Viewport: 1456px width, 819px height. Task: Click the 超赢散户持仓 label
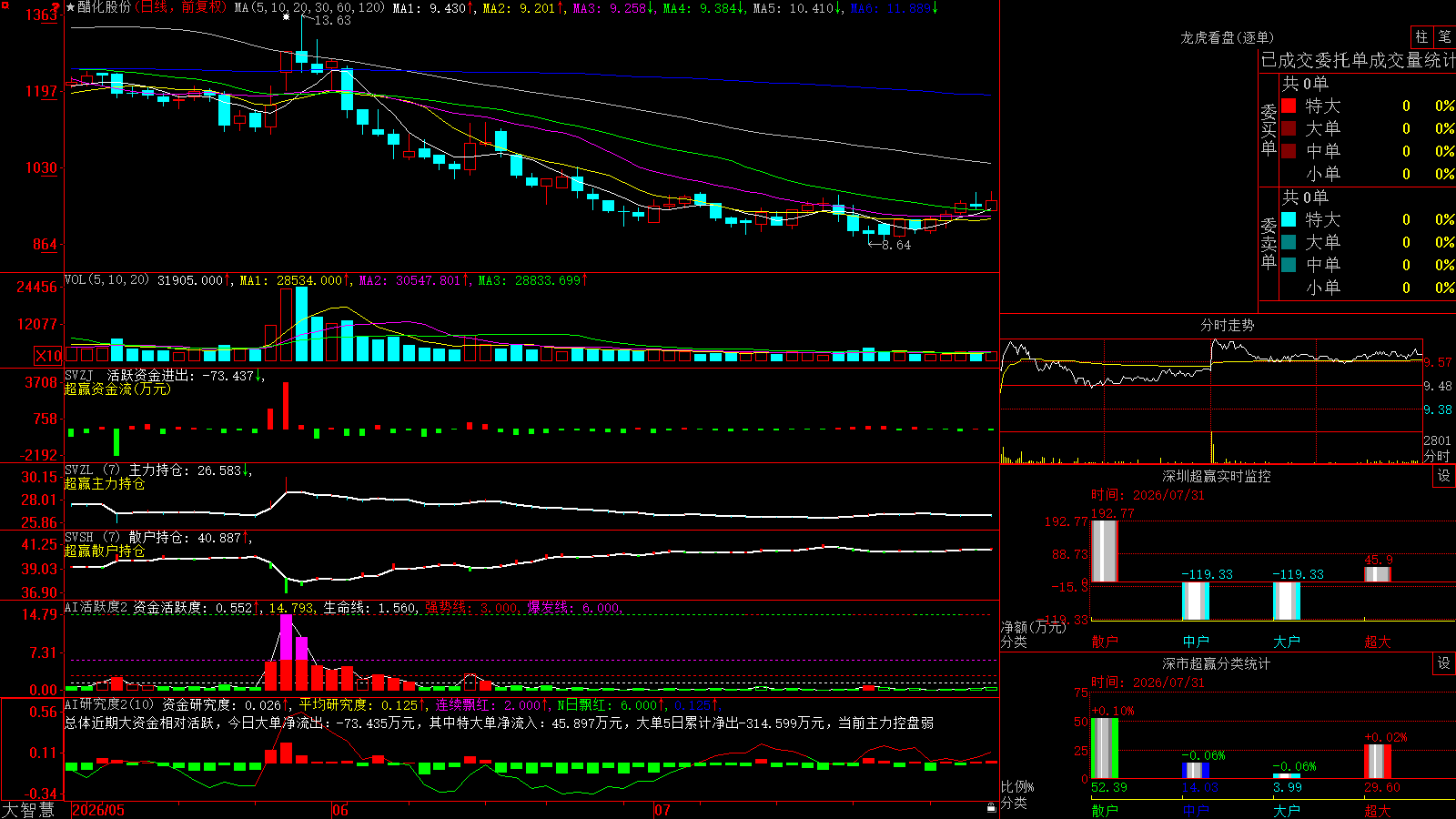click(105, 551)
